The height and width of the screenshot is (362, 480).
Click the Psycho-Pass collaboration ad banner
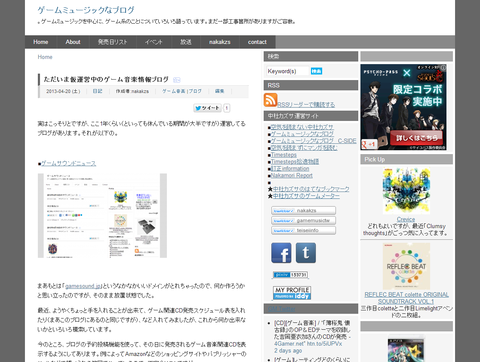point(404,107)
